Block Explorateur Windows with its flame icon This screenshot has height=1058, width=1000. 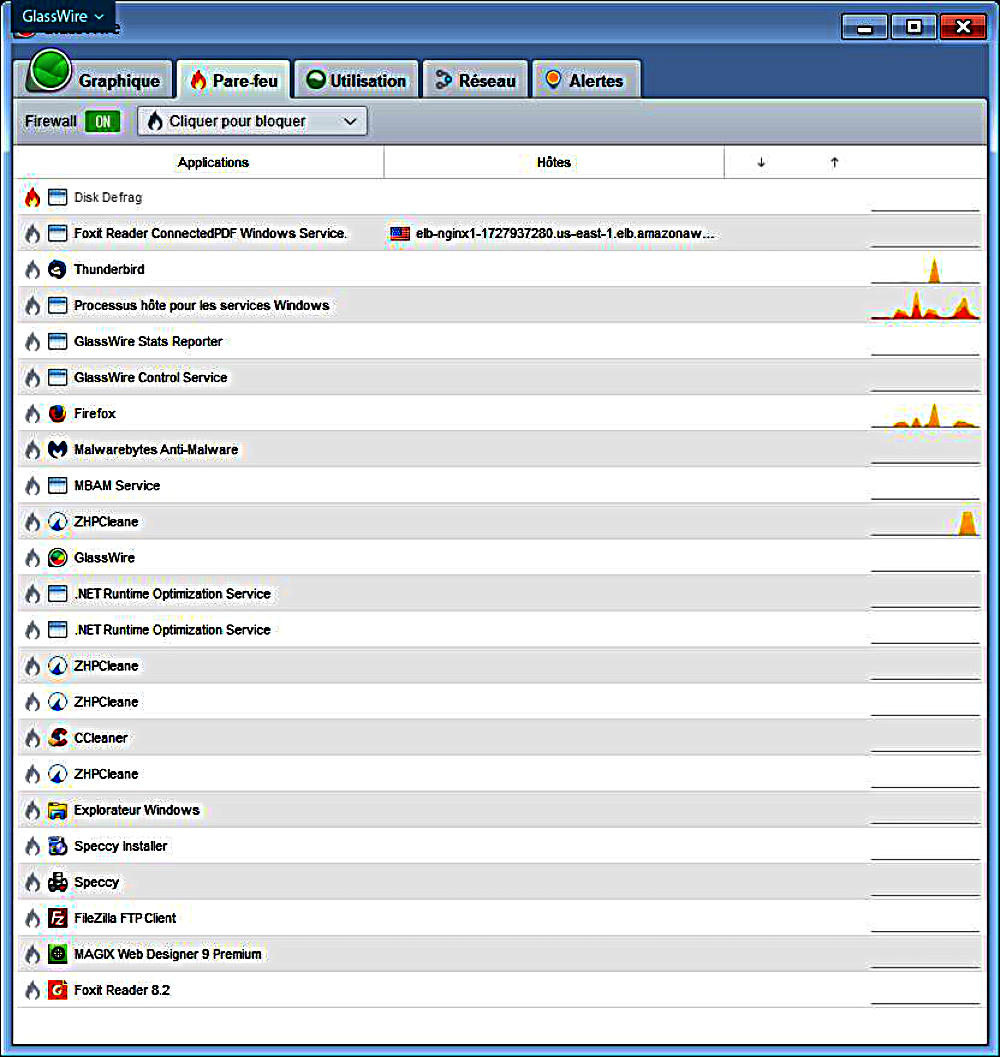pyautogui.click(x=32, y=810)
